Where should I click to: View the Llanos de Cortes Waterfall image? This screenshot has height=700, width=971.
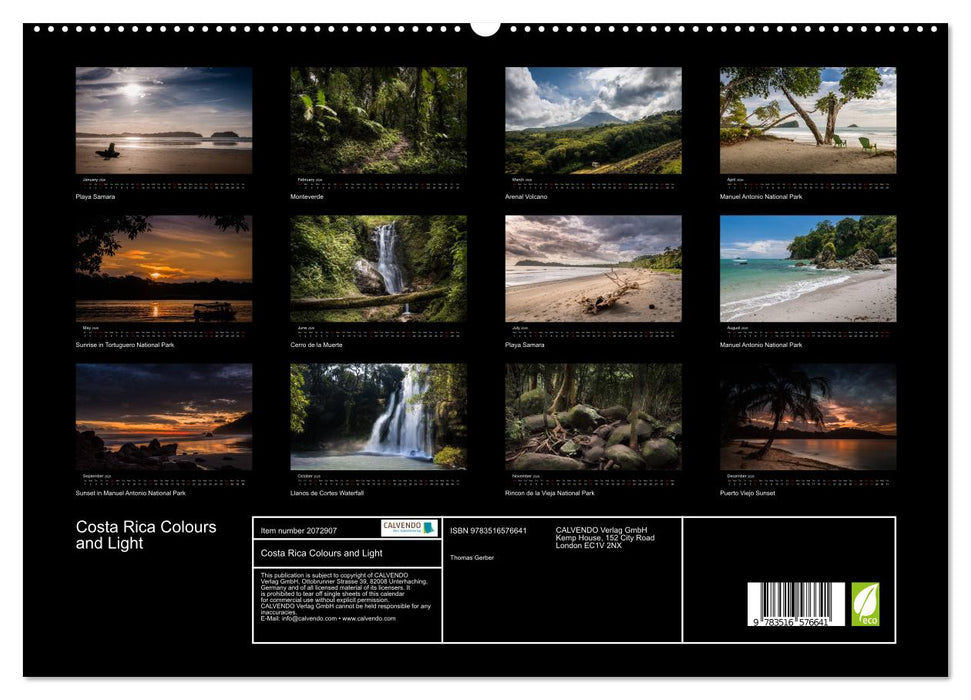[x=380, y=420]
